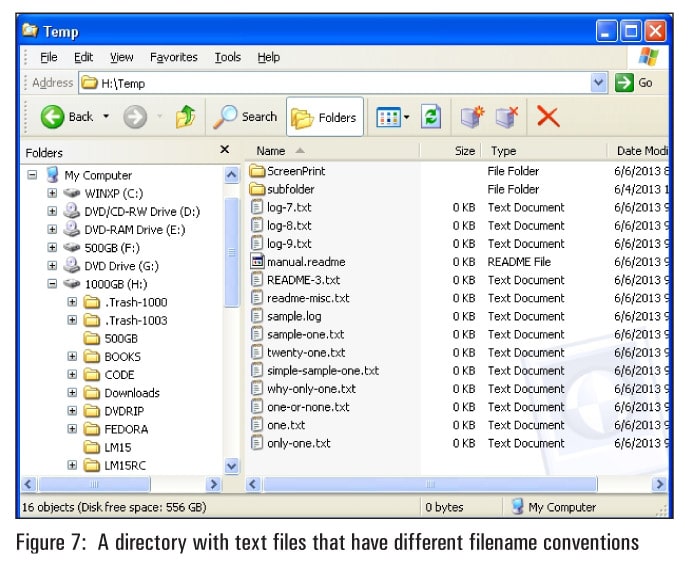This screenshot has width=700, height=580.
Task: Expand the BOOKS folder in tree
Action: click(x=72, y=357)
